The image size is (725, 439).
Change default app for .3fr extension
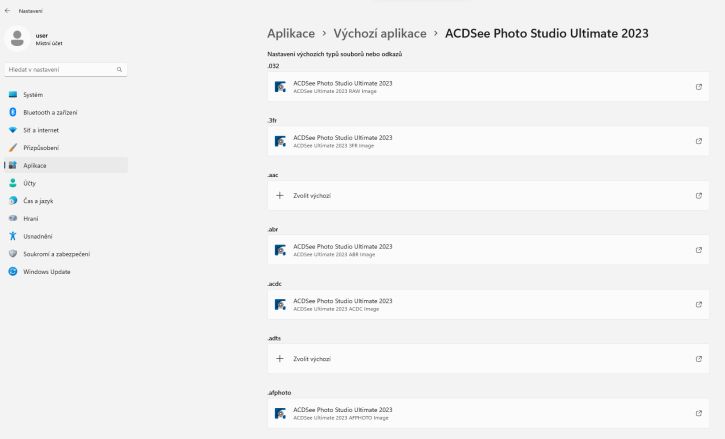(488, 141)
